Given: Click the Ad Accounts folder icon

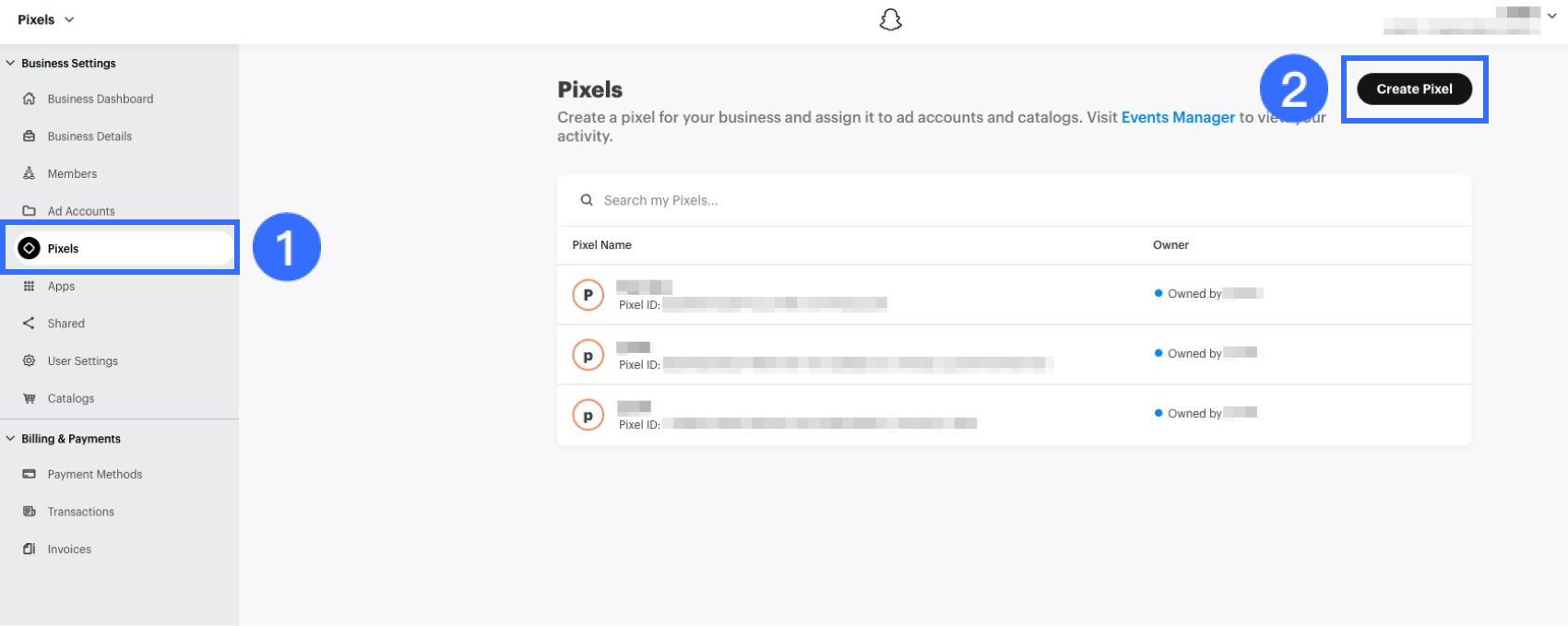Looking at the screenshot, I should coord(30,211).
